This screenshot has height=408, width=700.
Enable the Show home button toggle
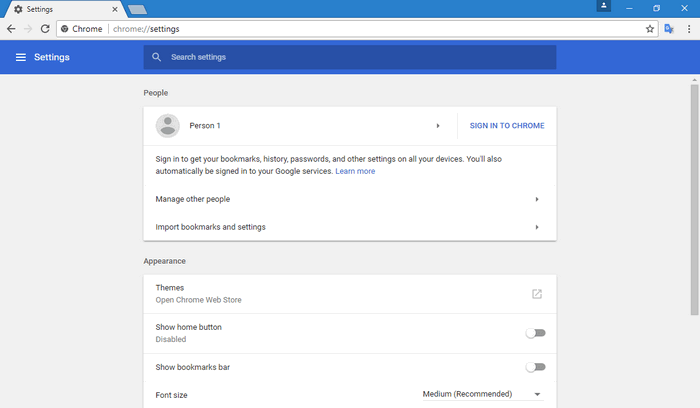tap(535, 333)
